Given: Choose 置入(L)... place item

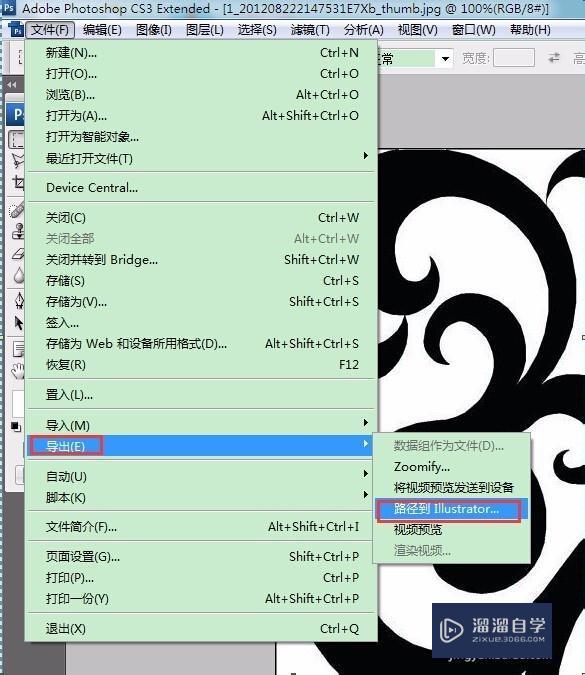Looking at the screenshot, I should [202, 394].
